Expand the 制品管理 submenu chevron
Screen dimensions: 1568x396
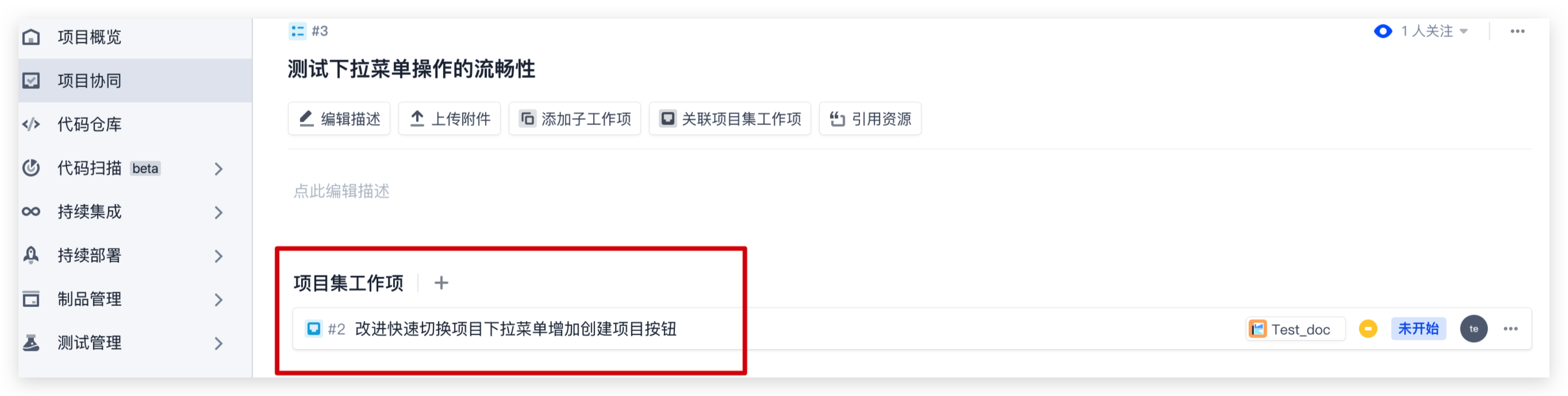tap(219, 300)
